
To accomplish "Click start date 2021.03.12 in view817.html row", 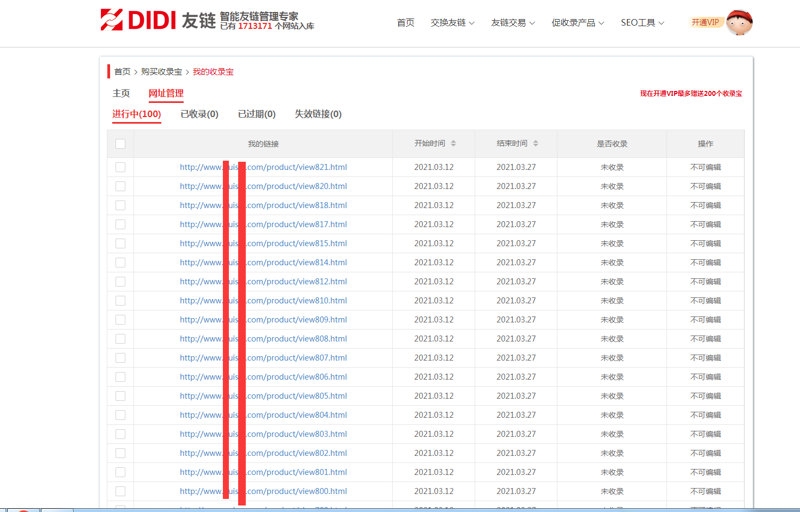I will [x=434, y=224].
